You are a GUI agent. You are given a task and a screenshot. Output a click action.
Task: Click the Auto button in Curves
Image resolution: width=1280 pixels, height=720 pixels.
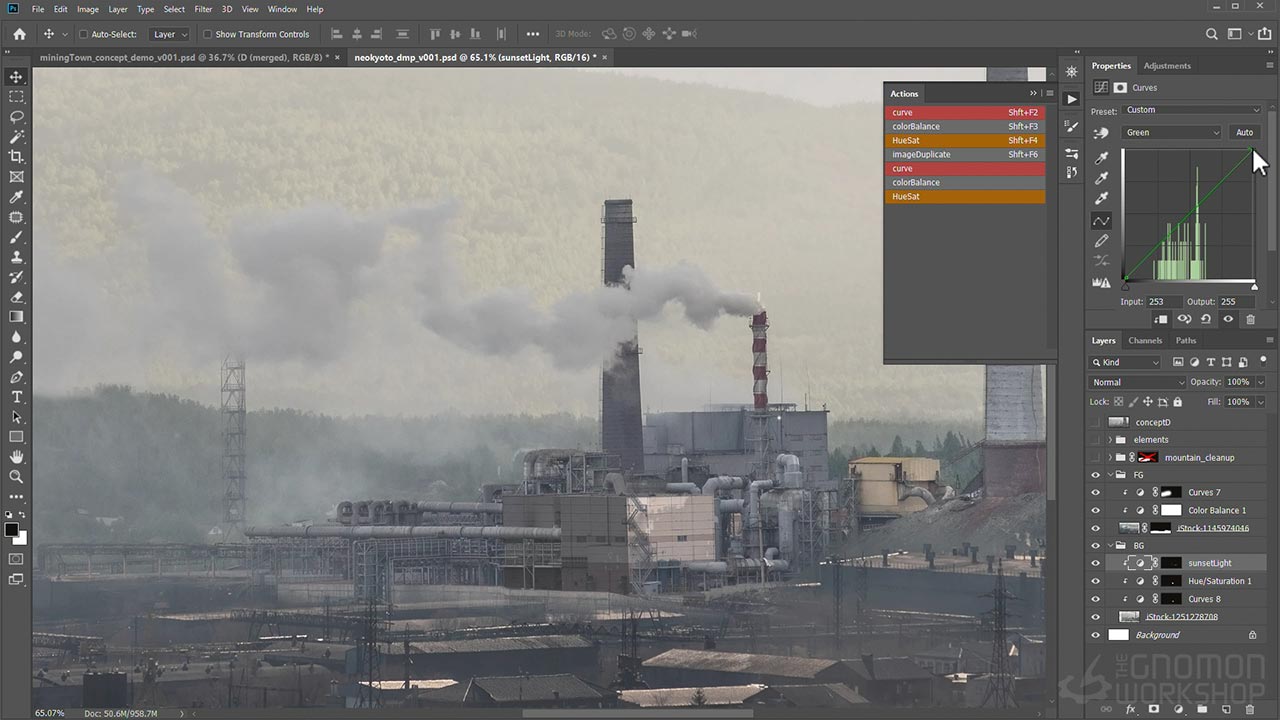pyautogui.click(x=1244, y=132)
